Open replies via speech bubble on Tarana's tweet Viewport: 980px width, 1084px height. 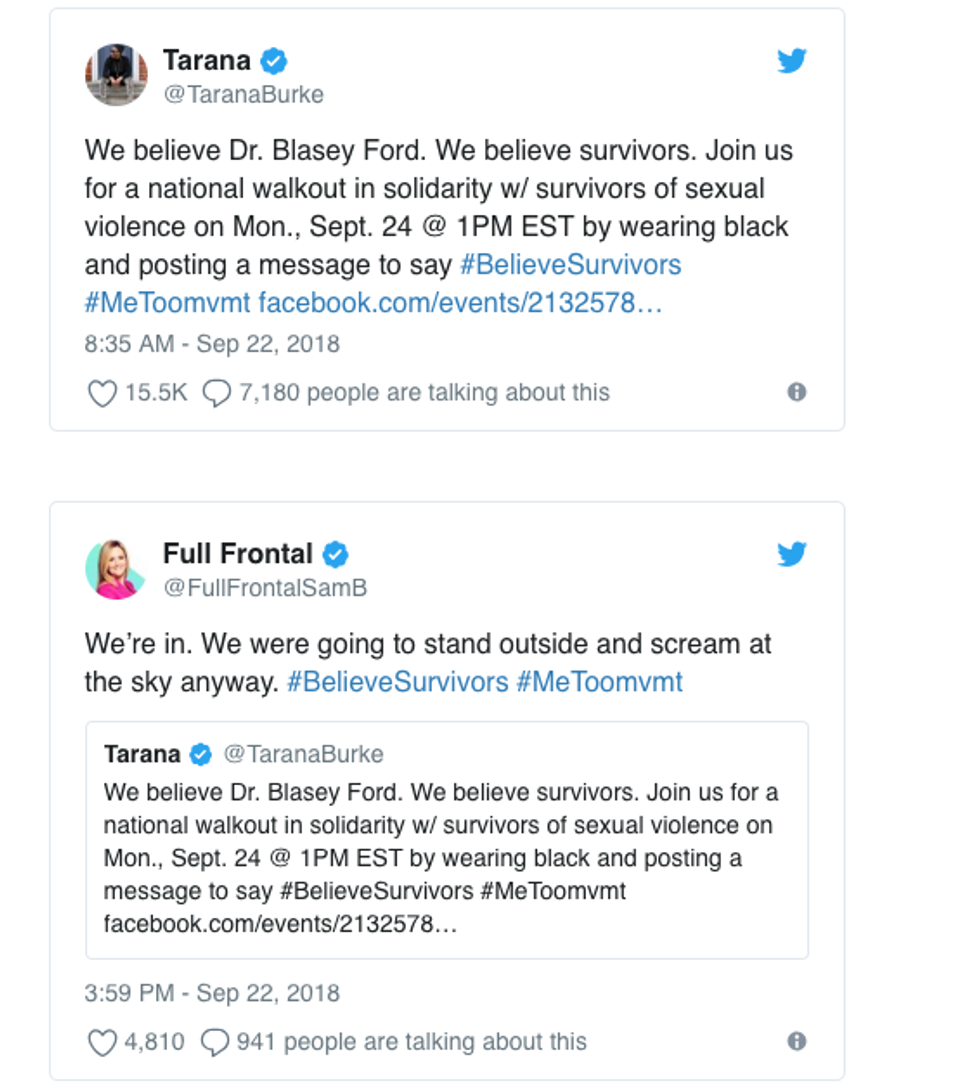216,393
